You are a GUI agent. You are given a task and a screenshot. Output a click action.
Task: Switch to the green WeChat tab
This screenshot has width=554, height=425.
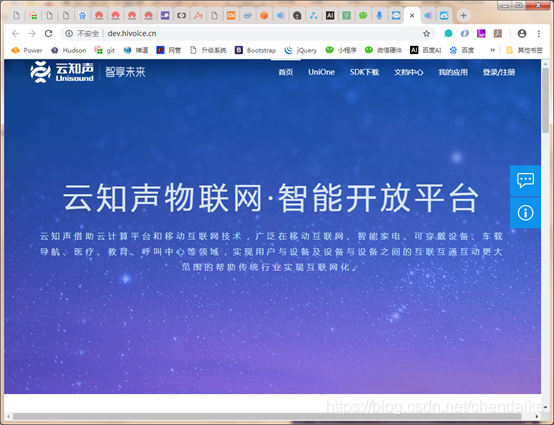click(x=363, y=16)
